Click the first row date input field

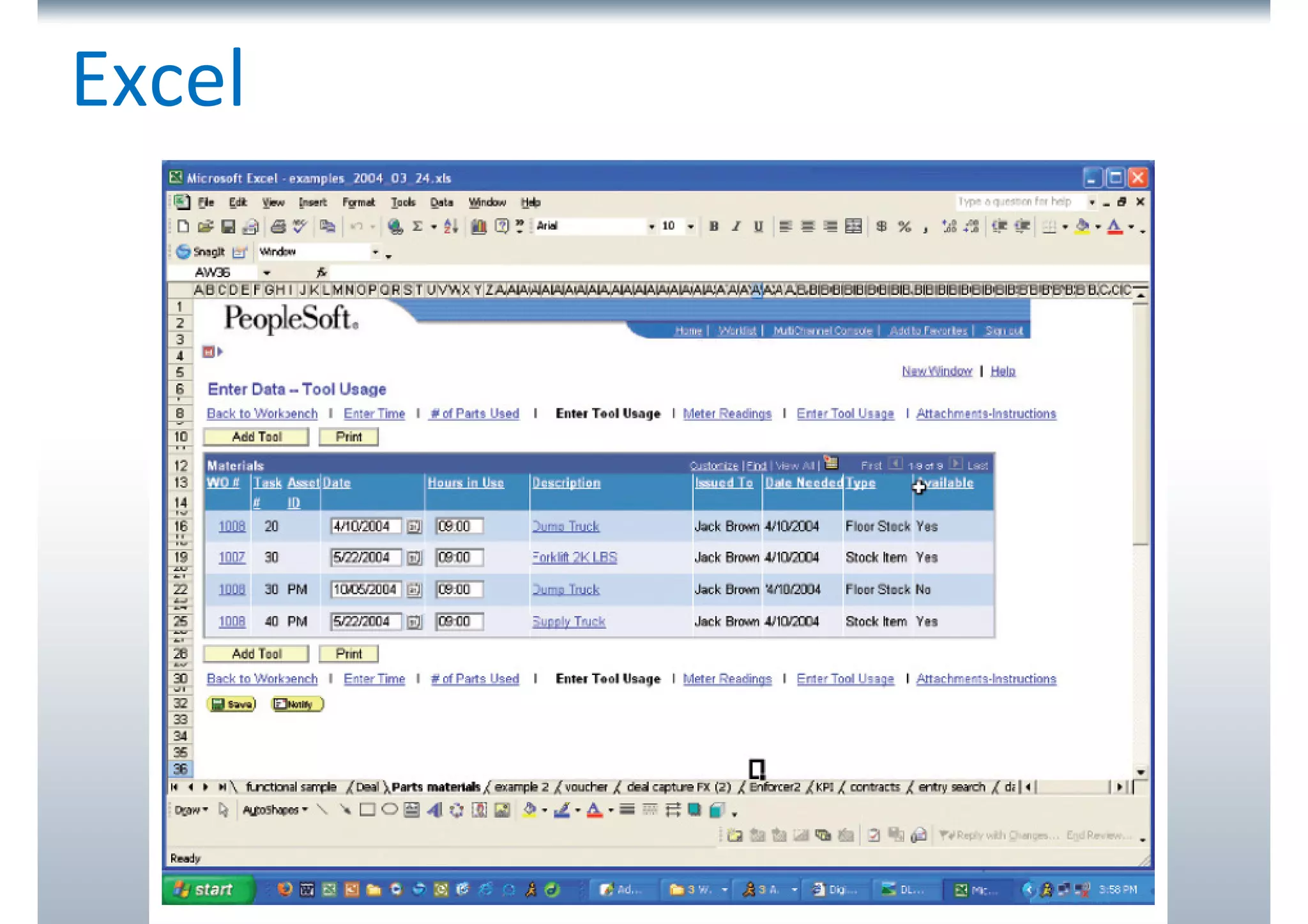[x=365, y=526]
